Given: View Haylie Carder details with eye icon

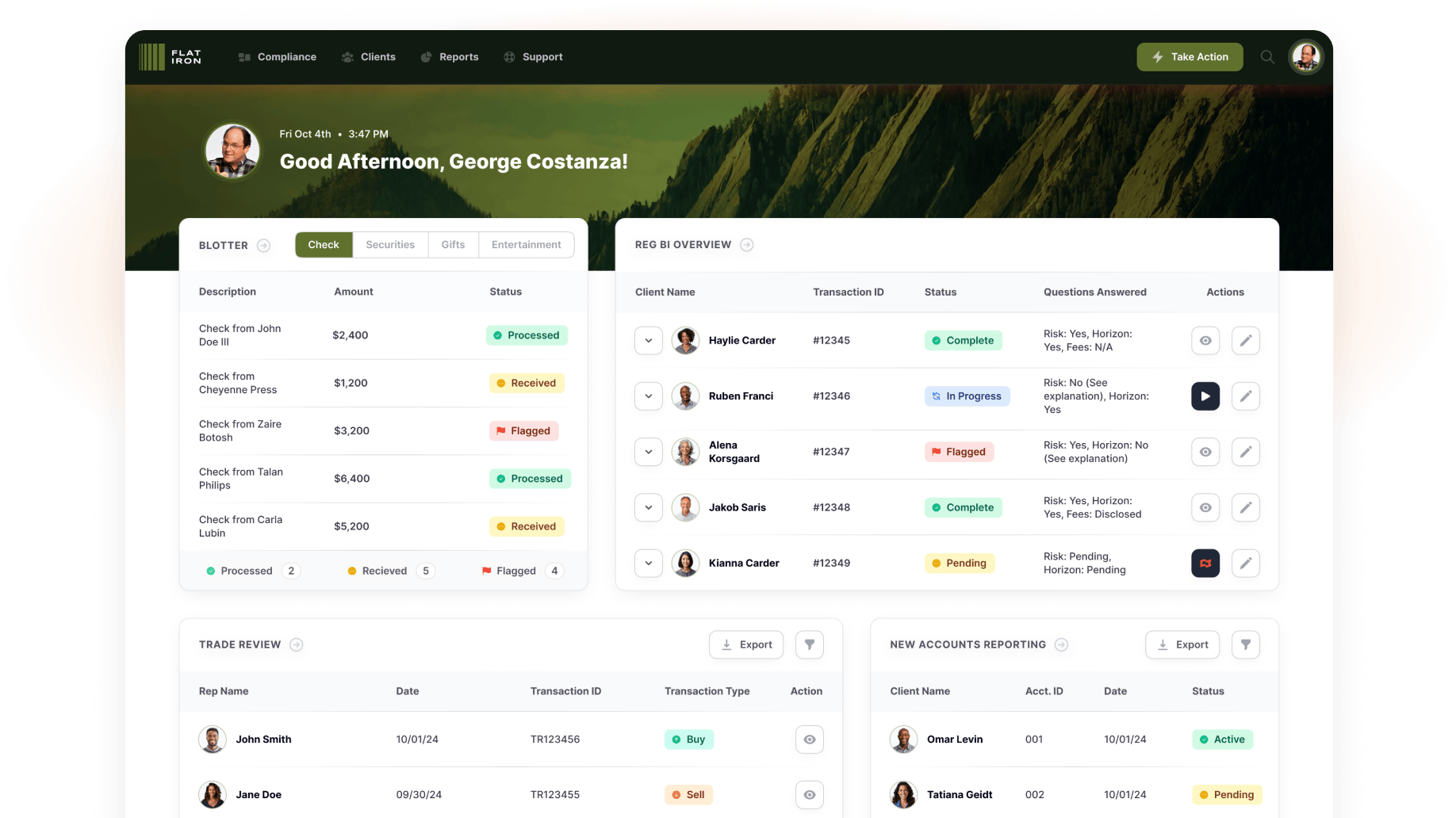Looking at the screenshot, I should (1205, 341).
